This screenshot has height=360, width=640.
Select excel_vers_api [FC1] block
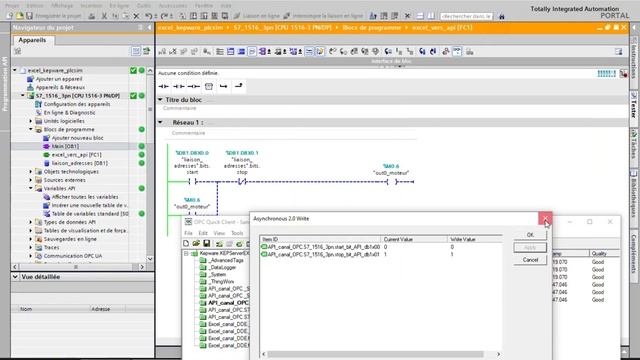[x=76, y=155]
